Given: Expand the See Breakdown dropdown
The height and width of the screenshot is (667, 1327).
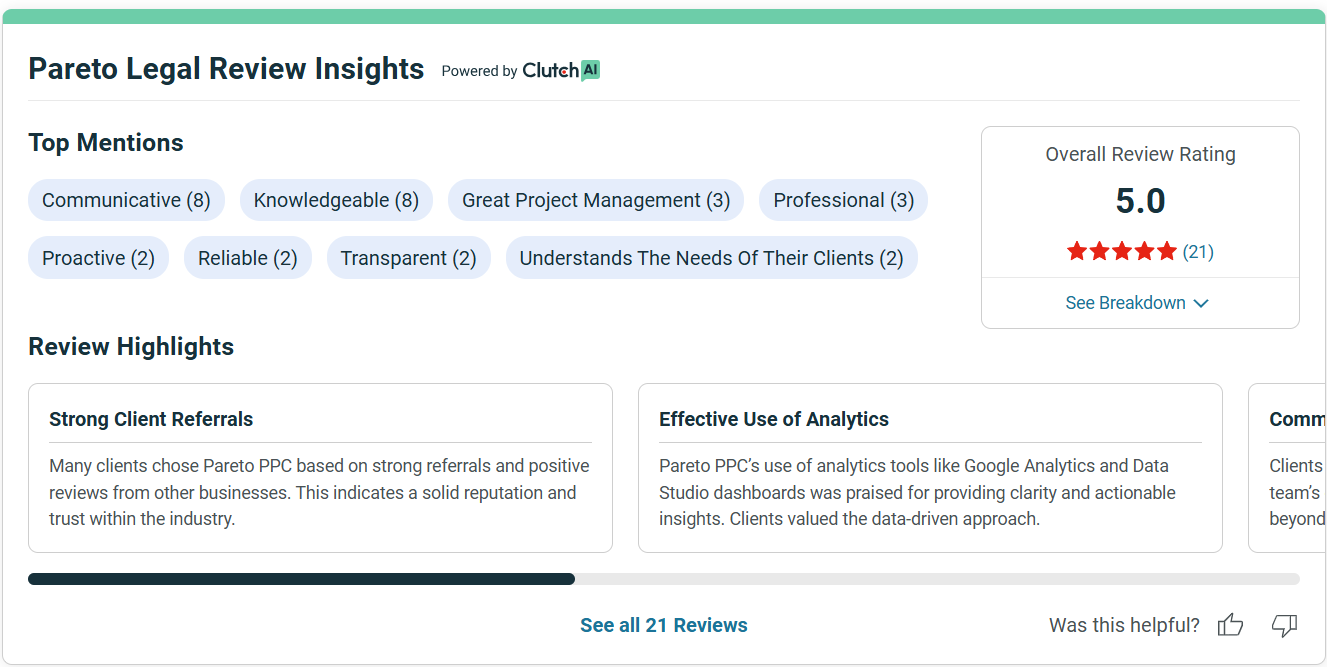Looking at the screenshot, I should (x=1126, y=303).
